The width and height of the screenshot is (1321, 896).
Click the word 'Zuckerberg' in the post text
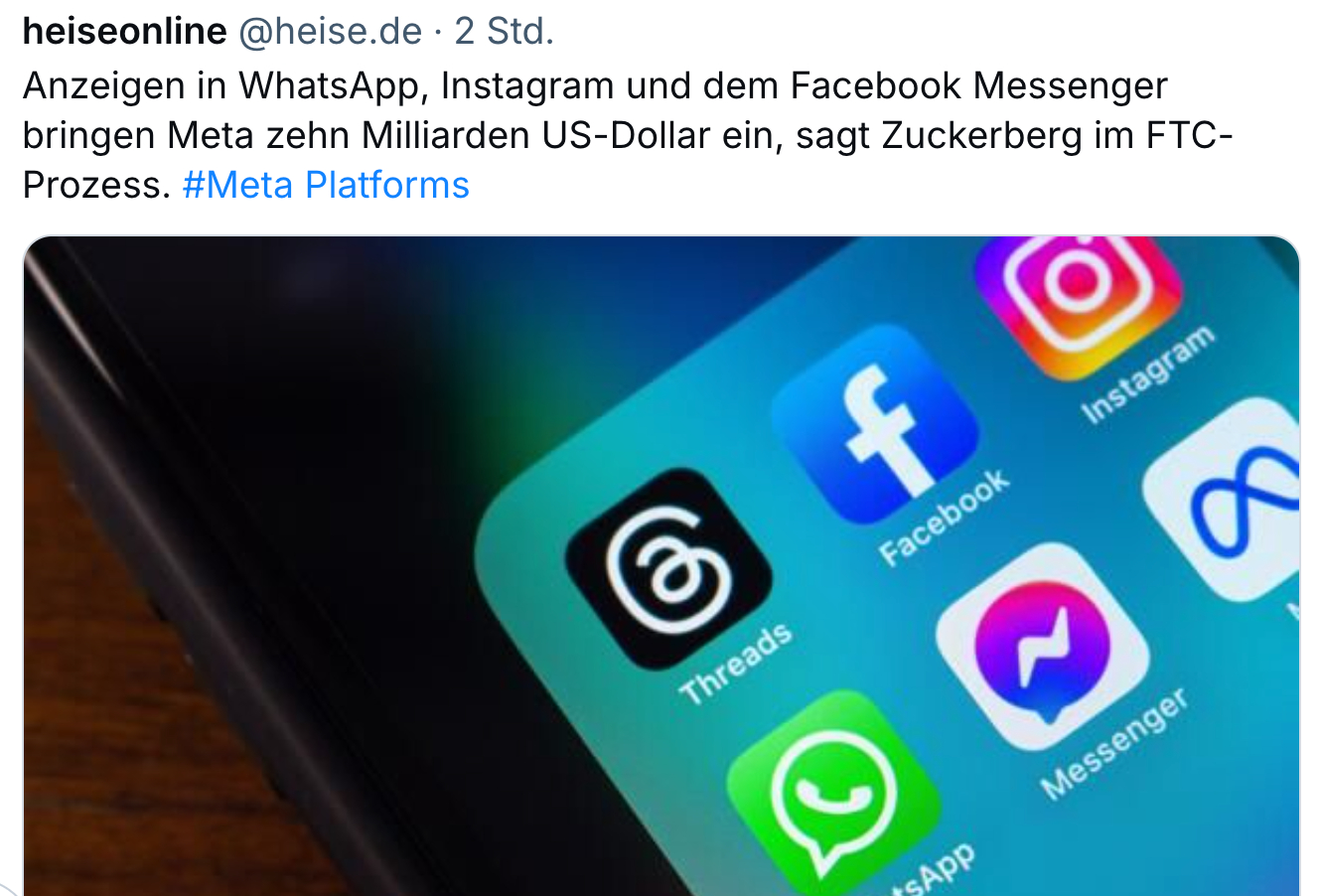point(981,135)
